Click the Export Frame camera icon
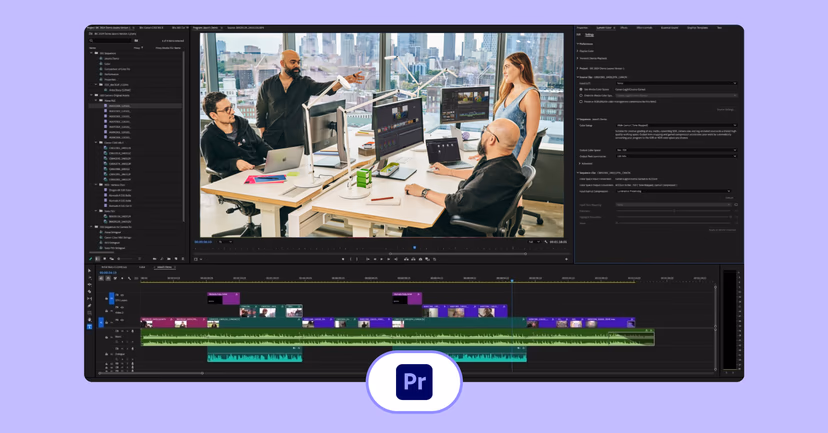Image resolution: width=828 pixels, height=433 pixels. (420, 259)
